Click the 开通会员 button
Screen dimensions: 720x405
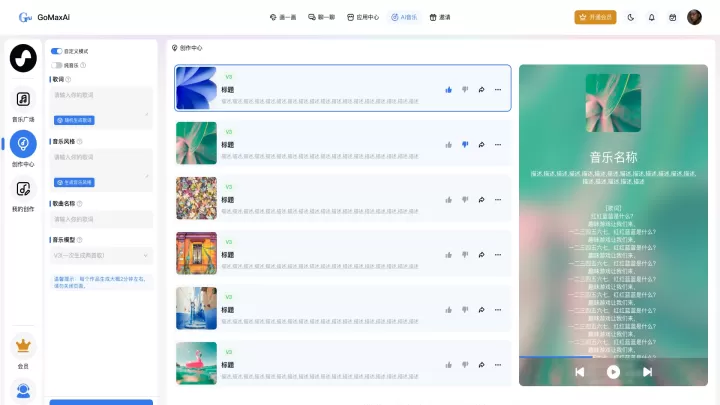click(595, 17)
